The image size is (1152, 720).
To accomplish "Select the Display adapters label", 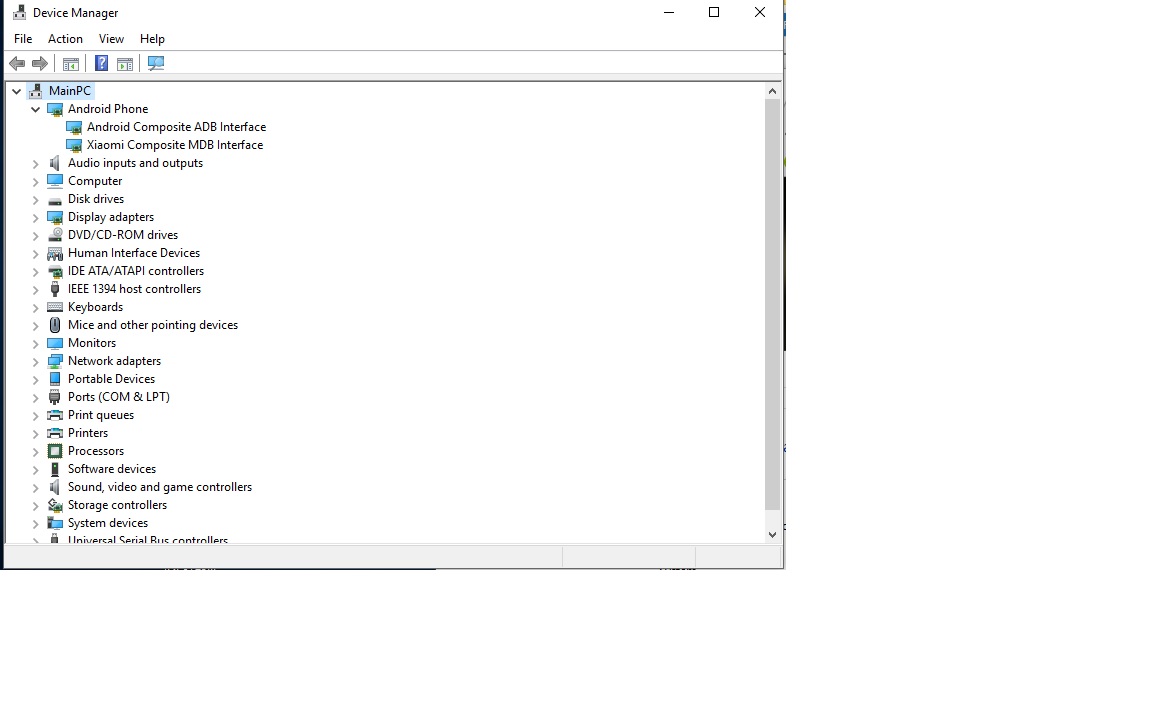I will [x=111, y=217].
